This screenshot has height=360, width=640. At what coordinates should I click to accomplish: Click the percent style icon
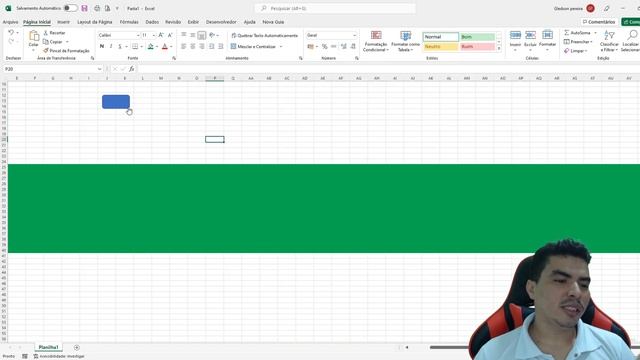(x=324, y=47)
